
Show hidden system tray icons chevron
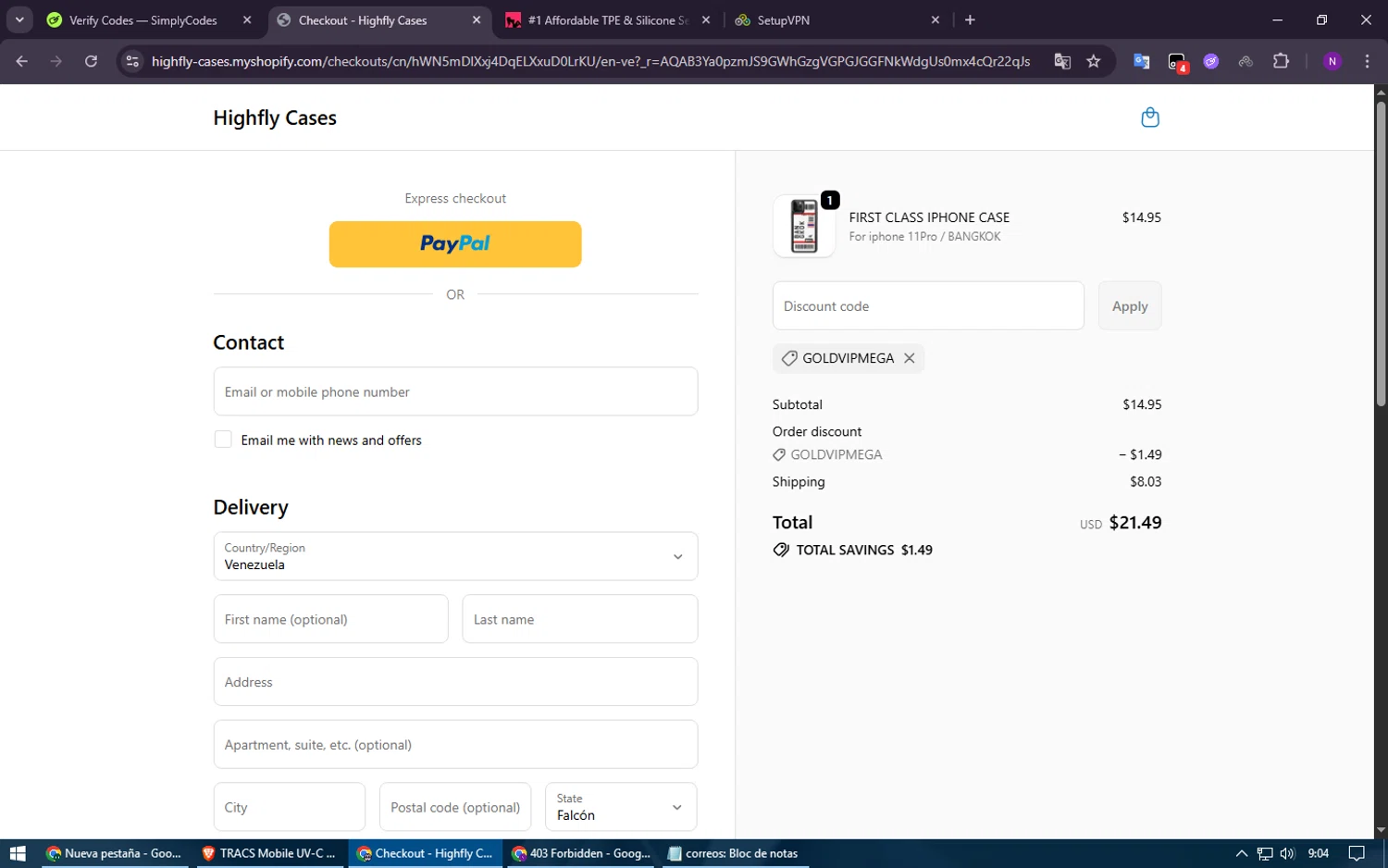coord(1242,853)
